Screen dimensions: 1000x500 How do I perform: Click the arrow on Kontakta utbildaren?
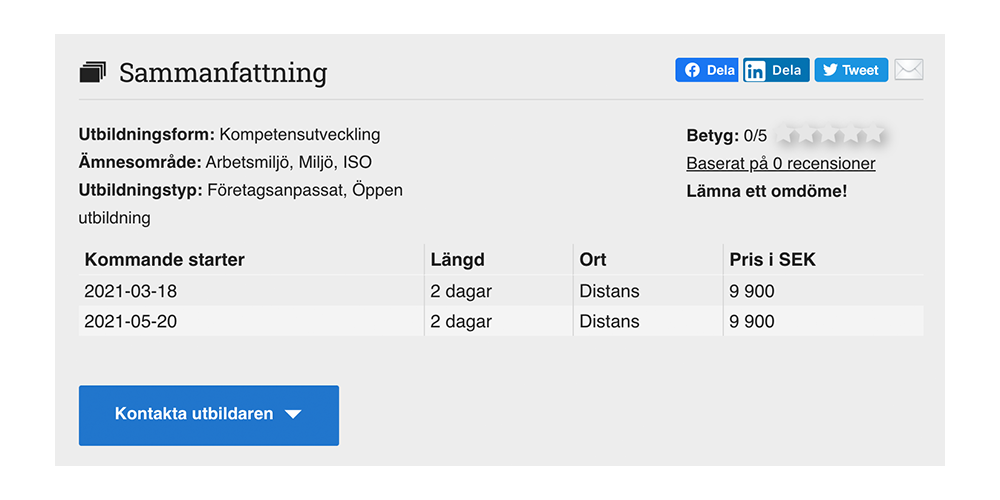(x=293, y=415)
